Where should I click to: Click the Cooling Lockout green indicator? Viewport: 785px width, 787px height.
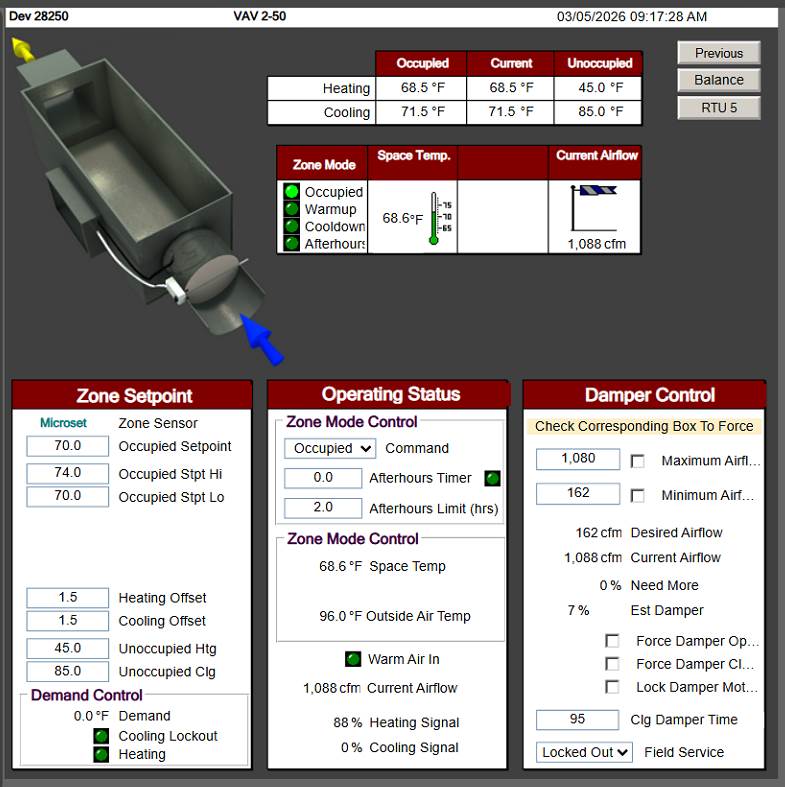pos(101,736)
